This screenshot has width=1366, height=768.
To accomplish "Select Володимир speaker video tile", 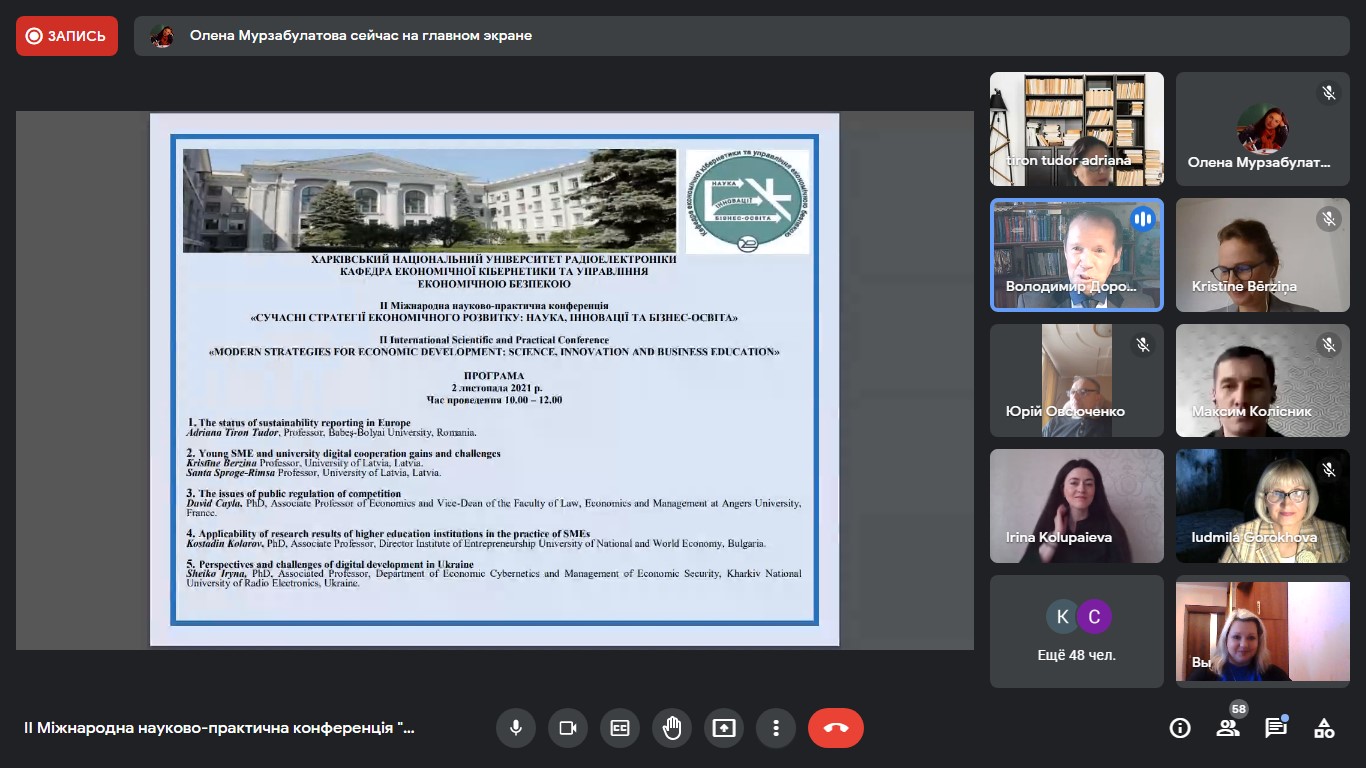I will [1077, 255].
